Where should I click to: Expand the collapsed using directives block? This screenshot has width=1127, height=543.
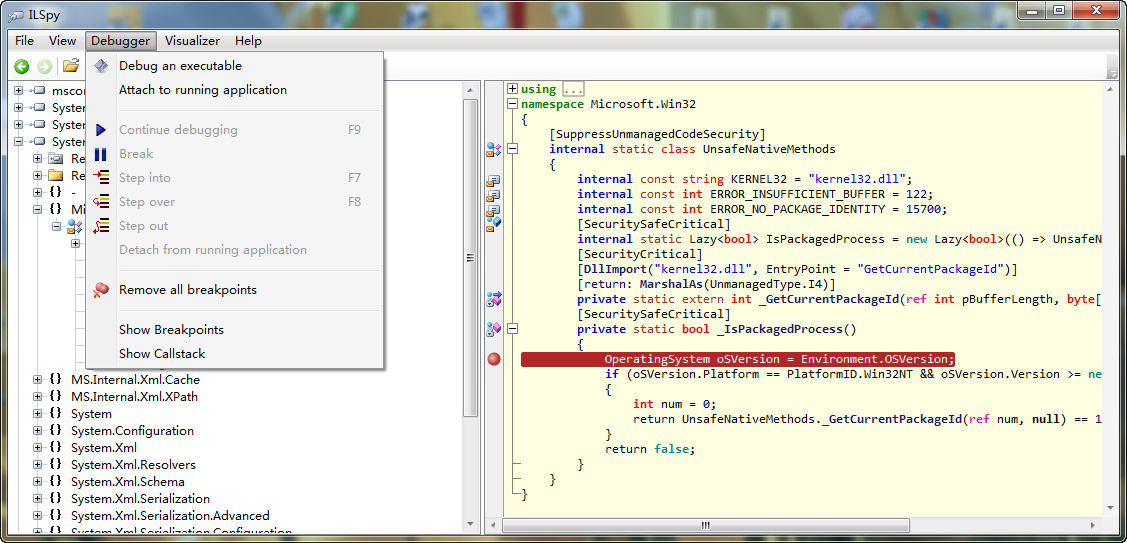point(512,89)
